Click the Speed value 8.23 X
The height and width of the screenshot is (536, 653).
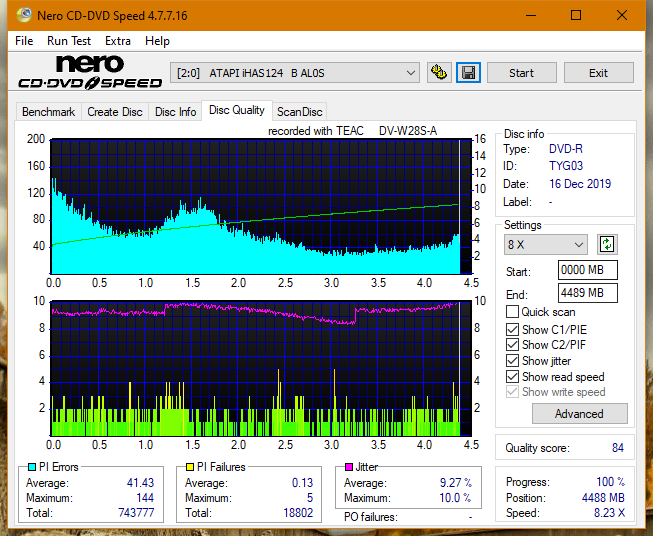(609, 512)
